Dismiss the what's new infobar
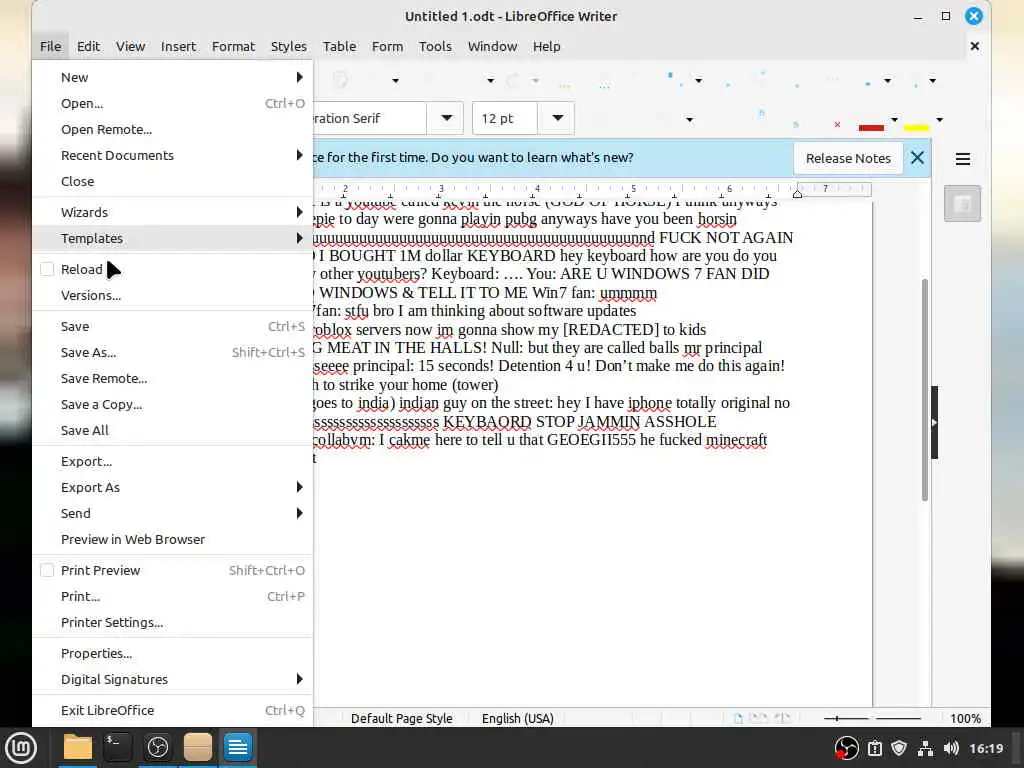The image size is (1024, 768). click(x=917, y=157)
